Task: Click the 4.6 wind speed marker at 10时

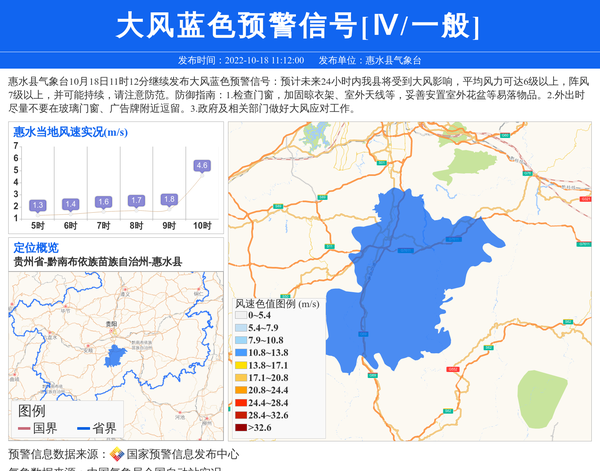Action: click(x=202, y=165)
